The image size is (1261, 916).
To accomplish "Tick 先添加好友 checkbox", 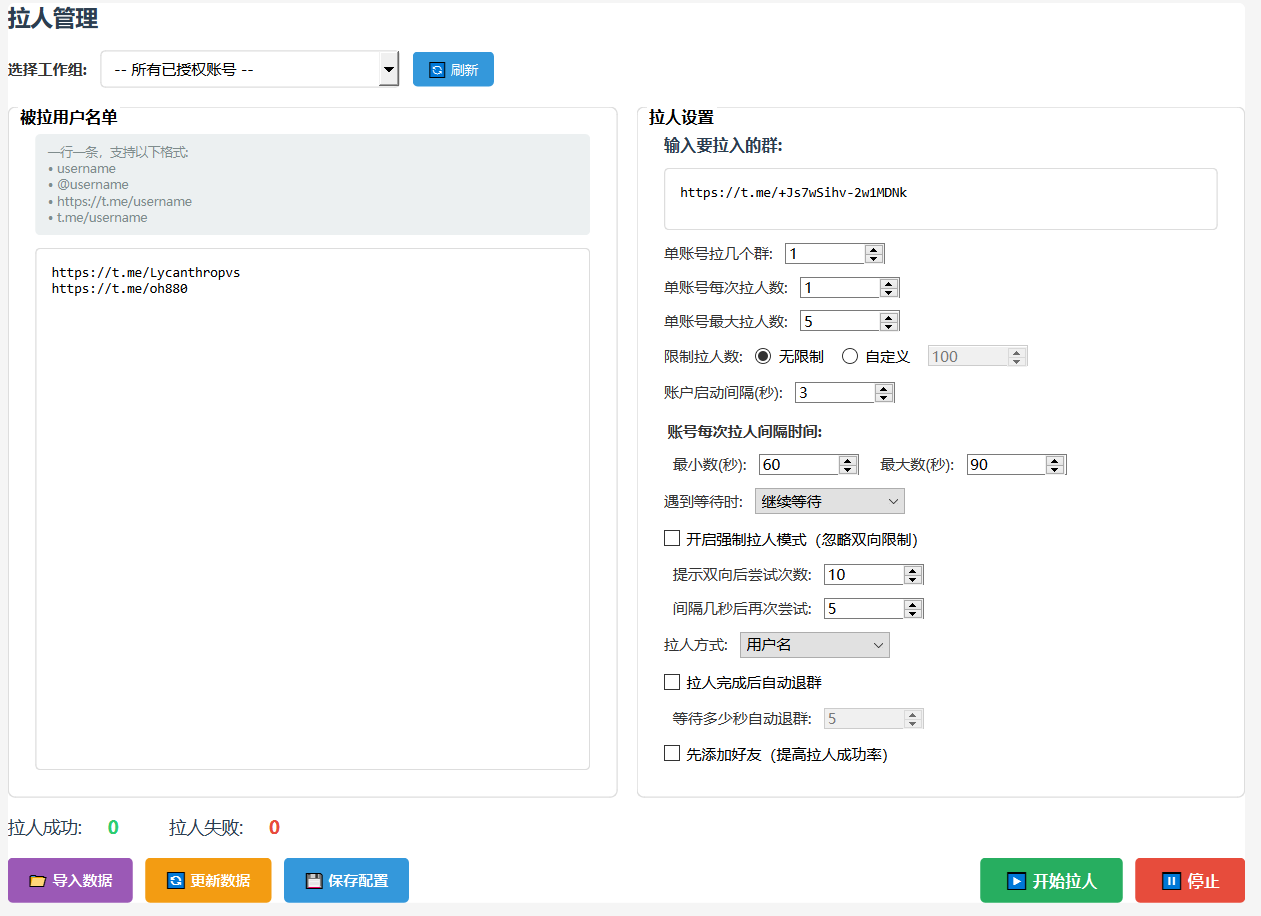I will click(672, 754).
